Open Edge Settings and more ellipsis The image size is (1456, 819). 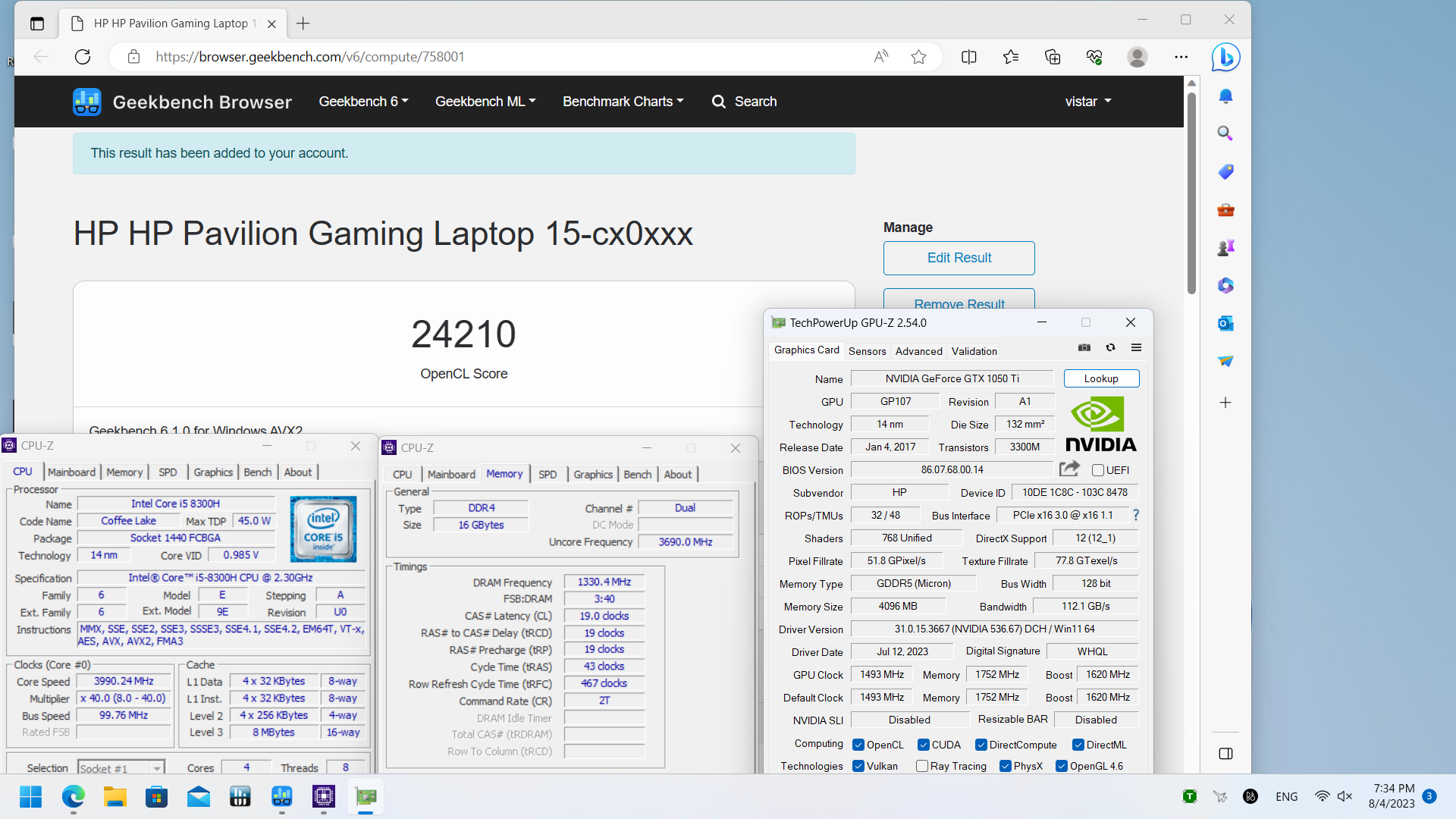pyautogui.click(x=1181, y=57)
